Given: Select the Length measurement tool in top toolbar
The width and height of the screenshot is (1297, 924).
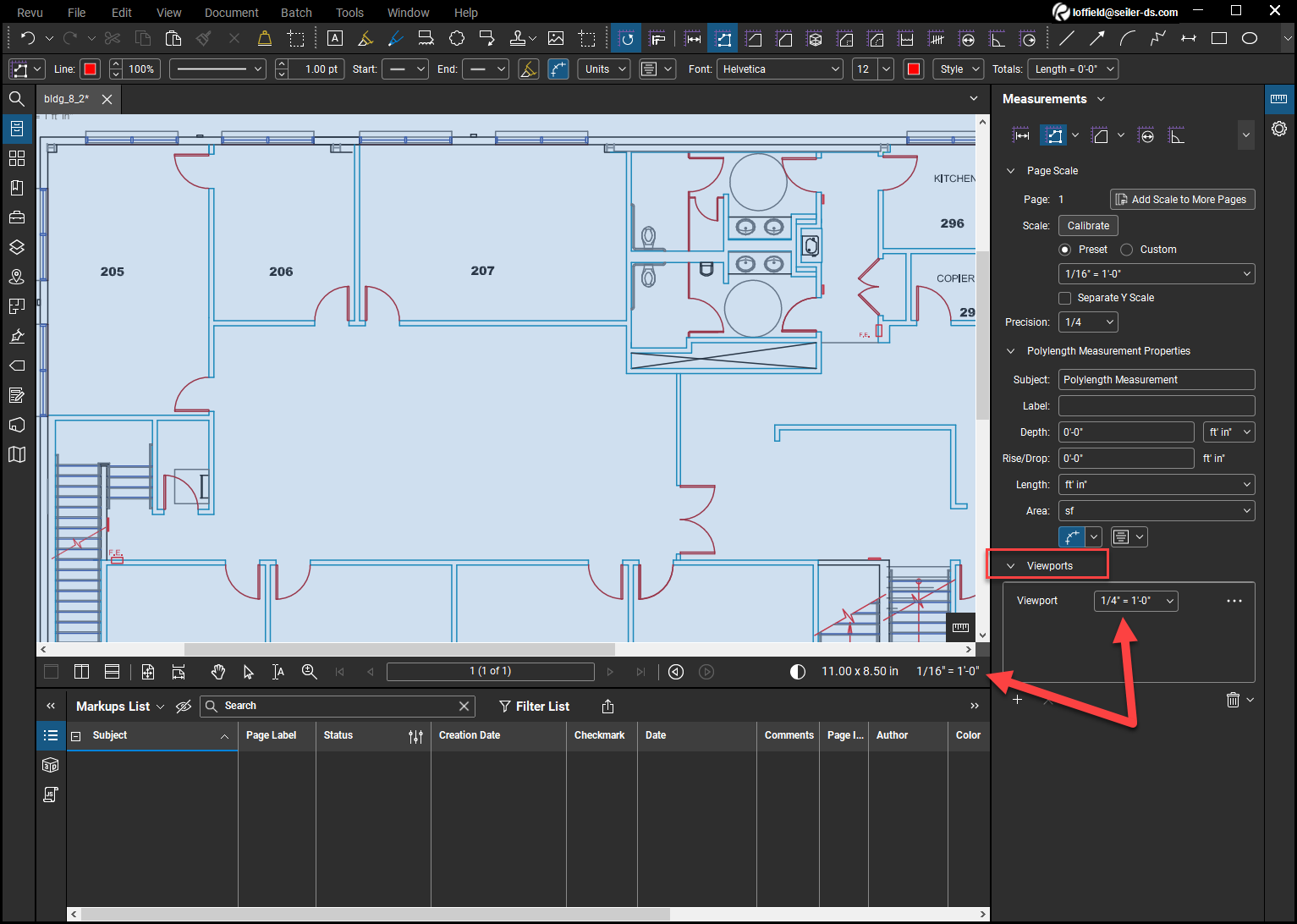Looking at the screenshot, I should point(693,38).
